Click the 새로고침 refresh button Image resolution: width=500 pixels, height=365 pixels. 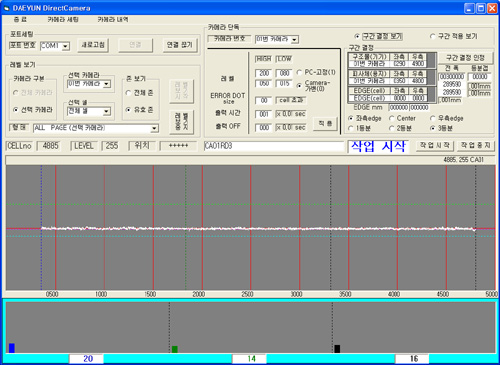point(93,45)
